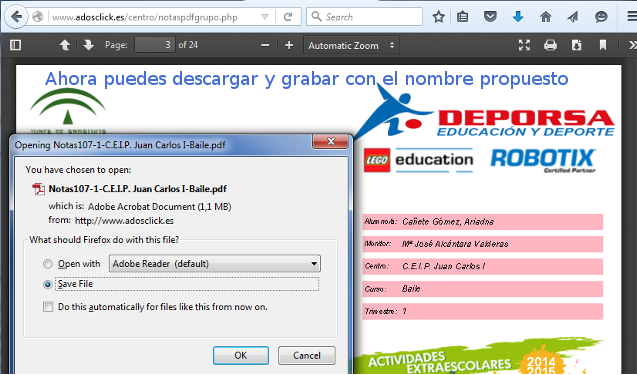Click the PDF file icon in dialog
Screen dimensions: 637x375
tap(39, 189)
